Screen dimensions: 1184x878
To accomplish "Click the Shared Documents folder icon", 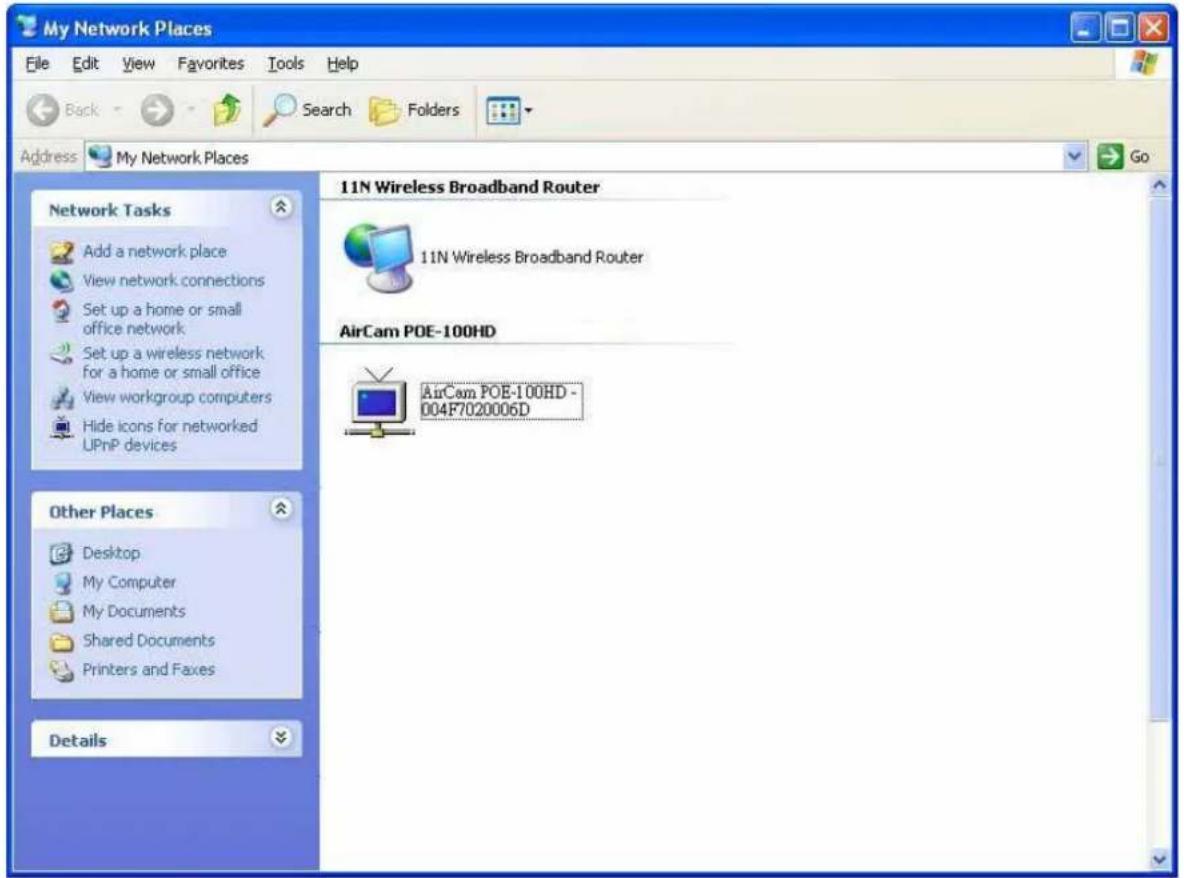I will 62,641.
